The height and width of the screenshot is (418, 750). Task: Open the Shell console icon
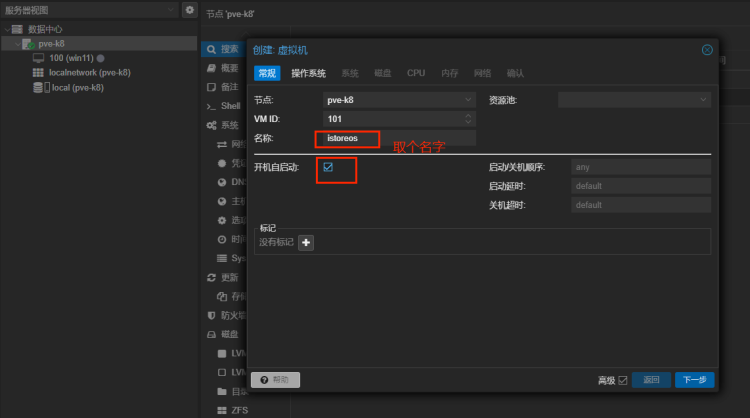pos(211,106)
